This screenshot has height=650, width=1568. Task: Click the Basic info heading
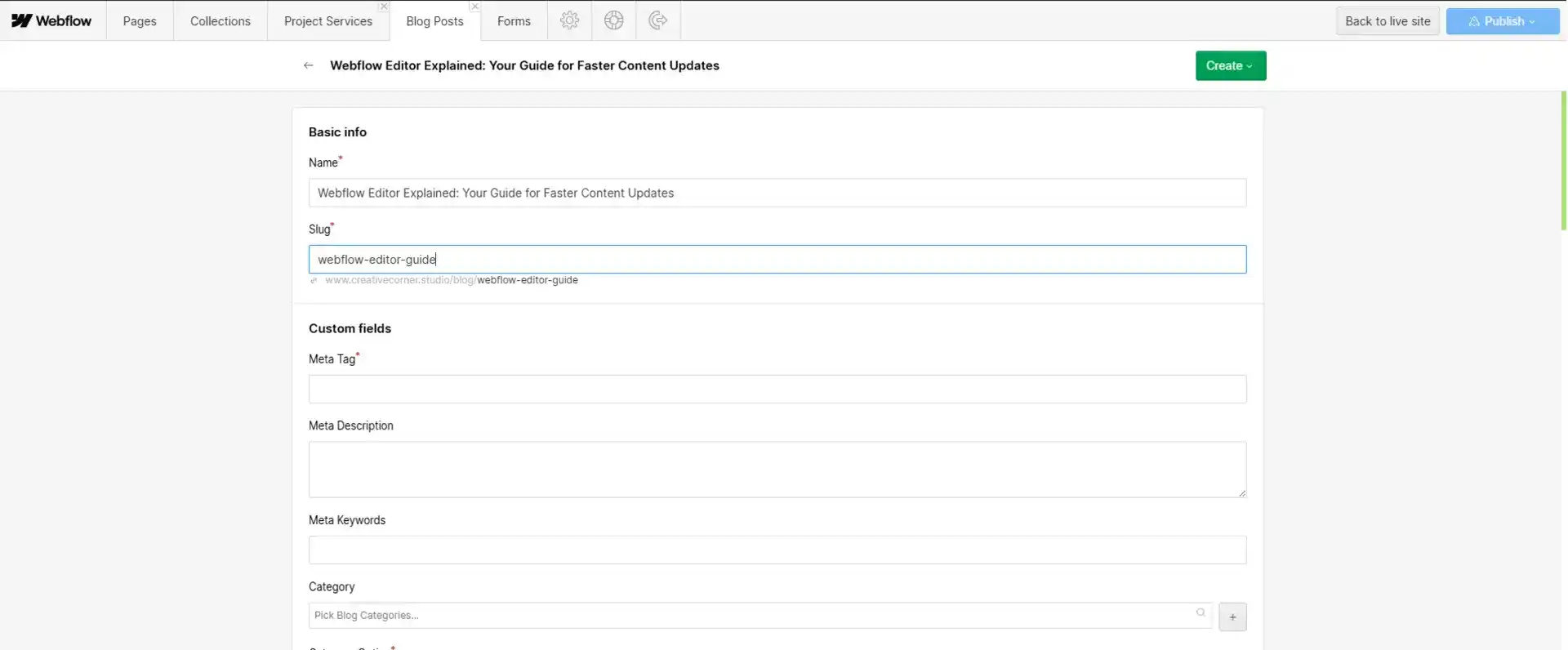(x=337, y=132)
